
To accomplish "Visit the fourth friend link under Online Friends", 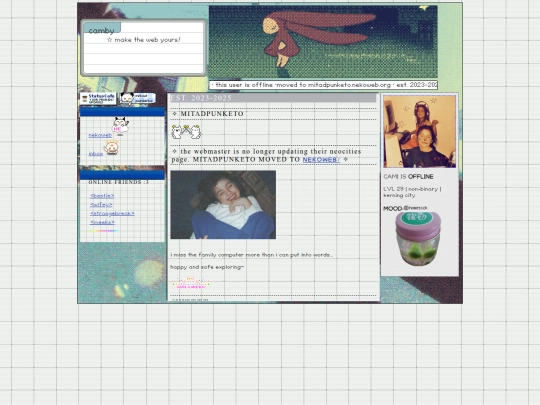I will [102, 222].
